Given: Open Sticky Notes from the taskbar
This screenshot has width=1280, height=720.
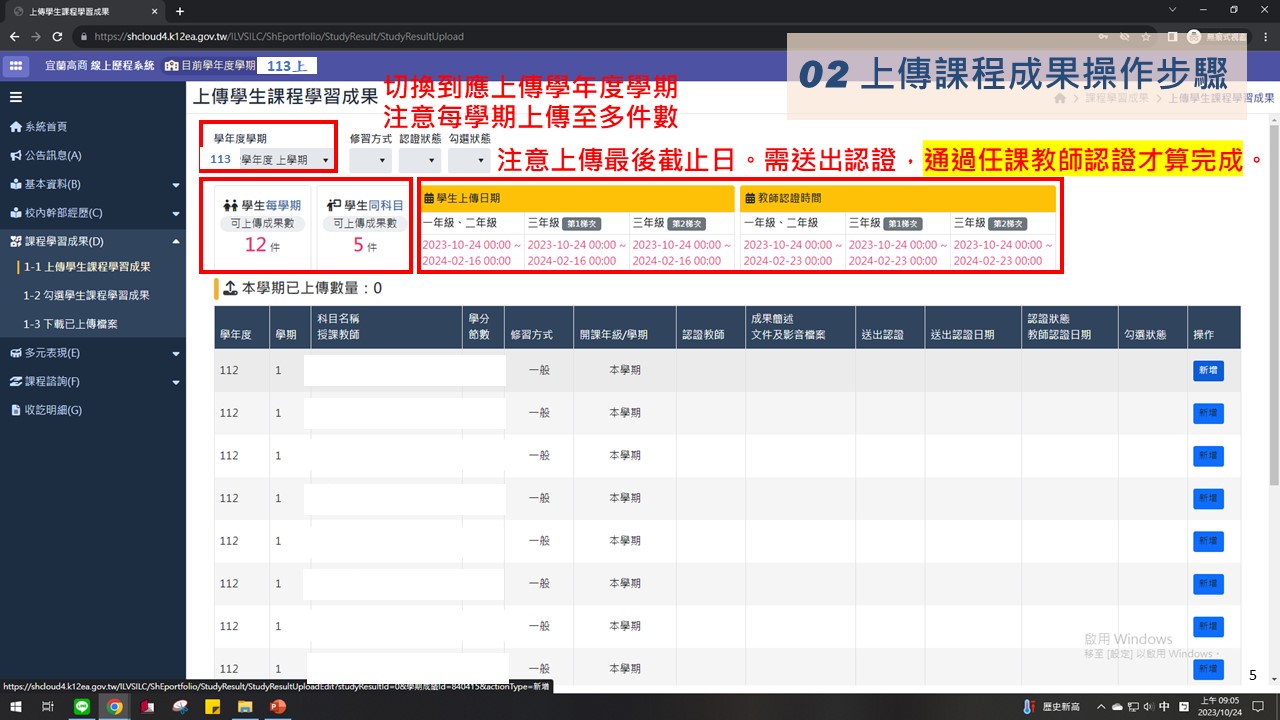Looking at the screenshot, I should tap(212, 706).
